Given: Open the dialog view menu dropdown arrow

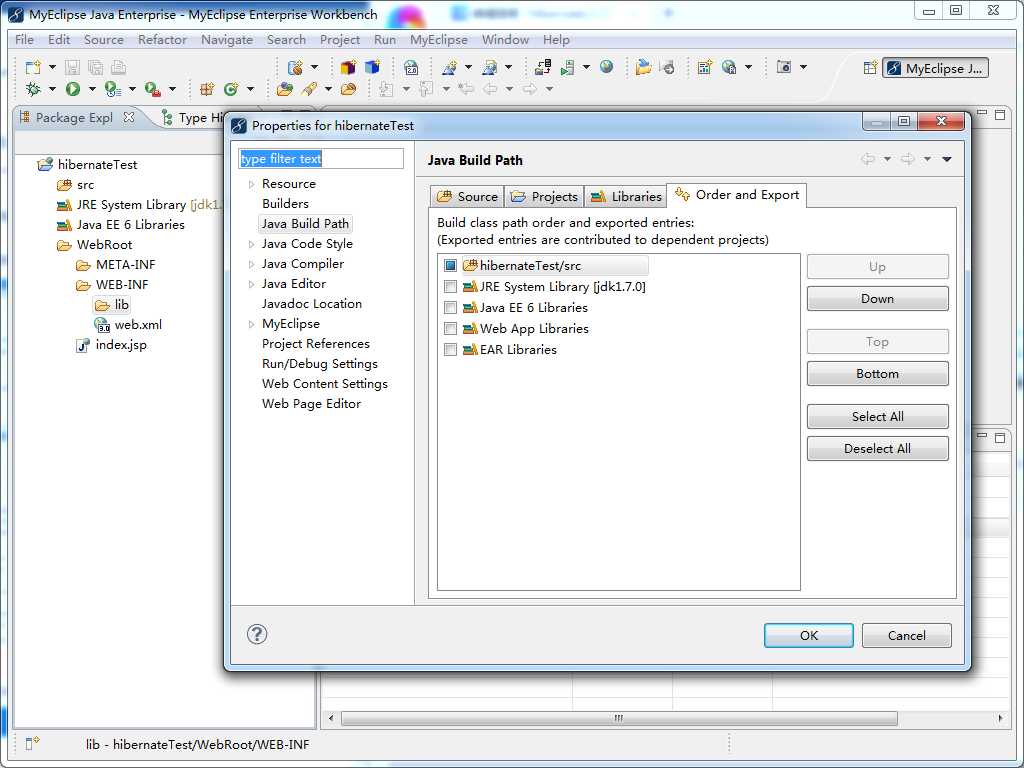Looking at the screenshot, I should pos(947,159).
